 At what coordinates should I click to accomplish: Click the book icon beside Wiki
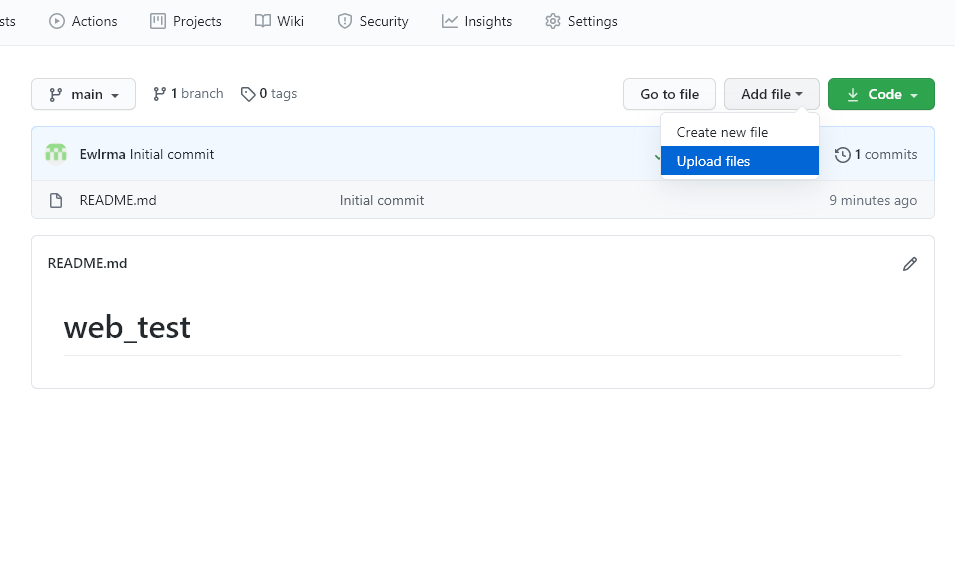pos(263,21)
